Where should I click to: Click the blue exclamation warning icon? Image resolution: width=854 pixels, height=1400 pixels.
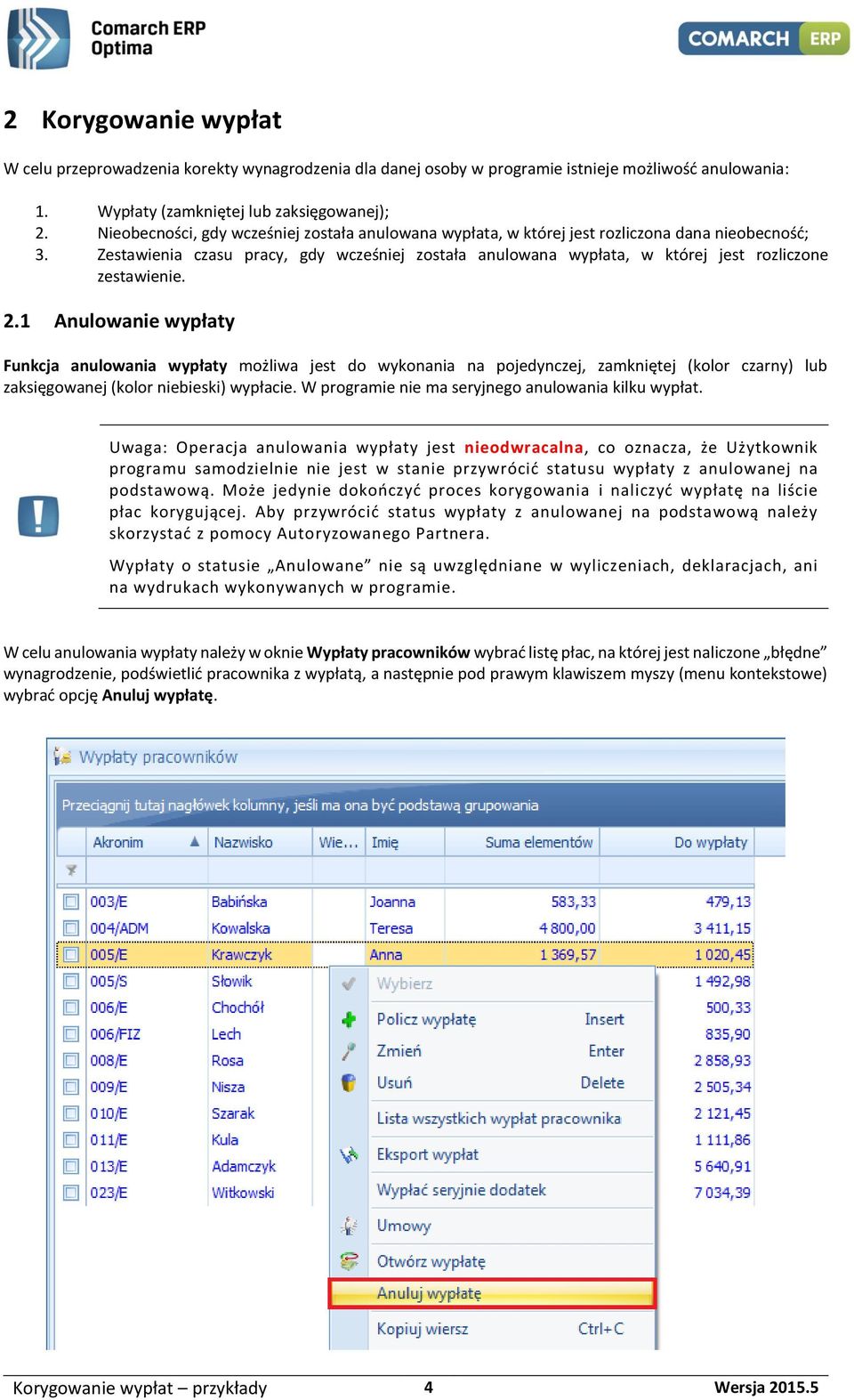[x=38, y=516]
